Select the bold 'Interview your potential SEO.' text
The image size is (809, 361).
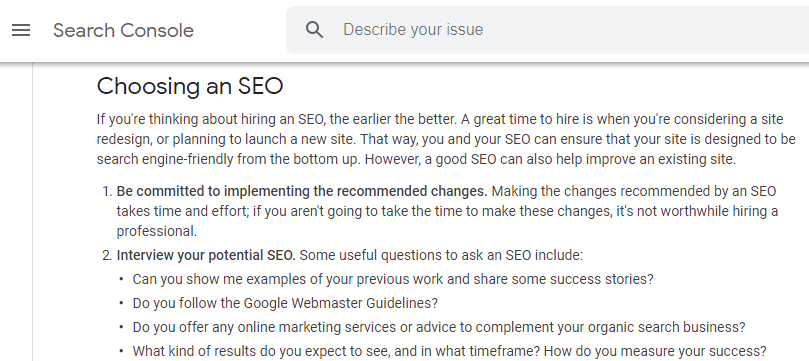pos(206,255)
